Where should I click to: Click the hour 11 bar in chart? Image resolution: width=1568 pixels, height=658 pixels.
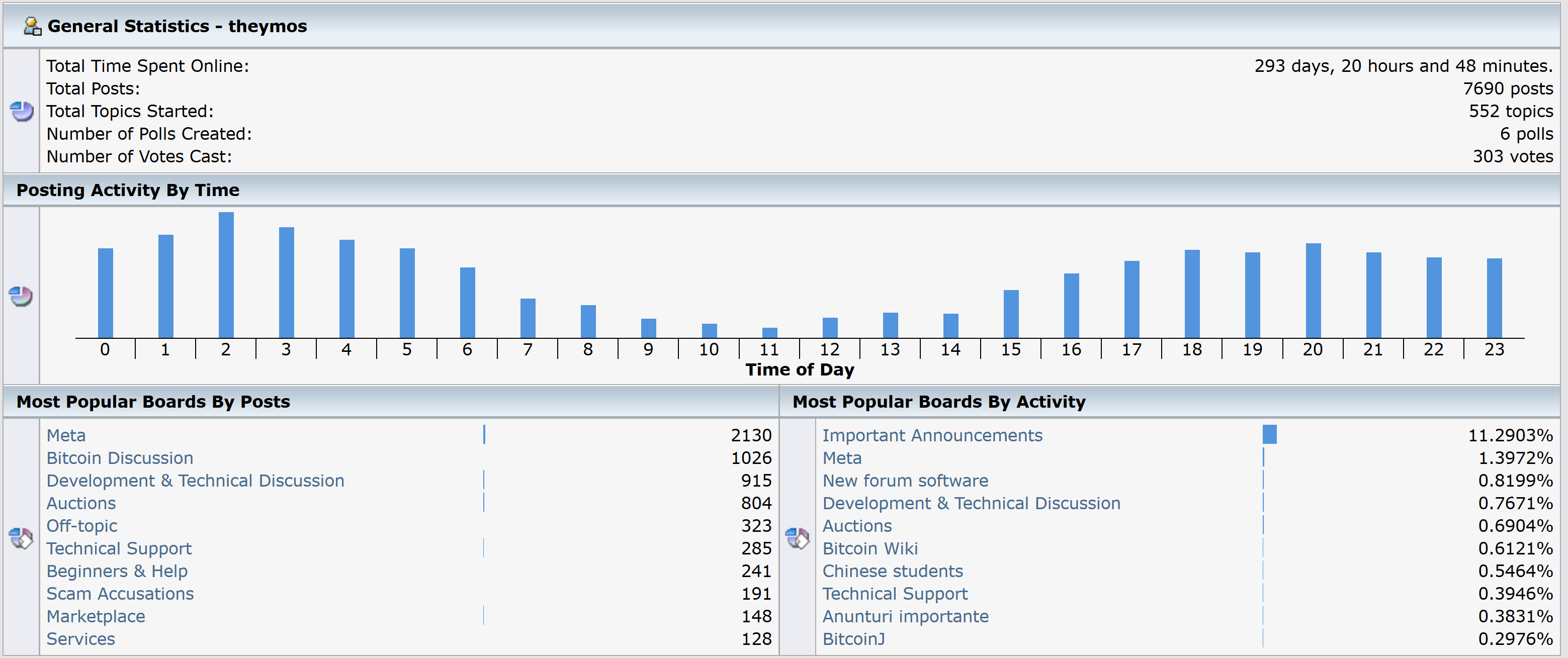click(769, 333)
